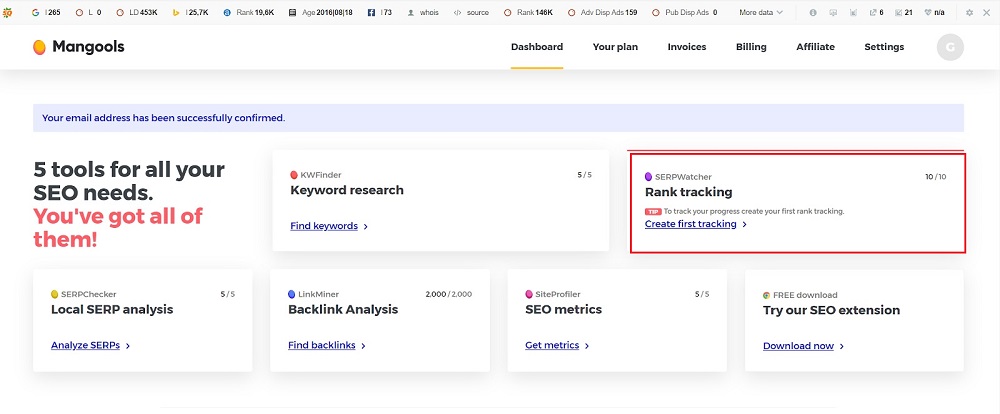
Task: Click the Mangools logo
Action: tap(78, 47)
